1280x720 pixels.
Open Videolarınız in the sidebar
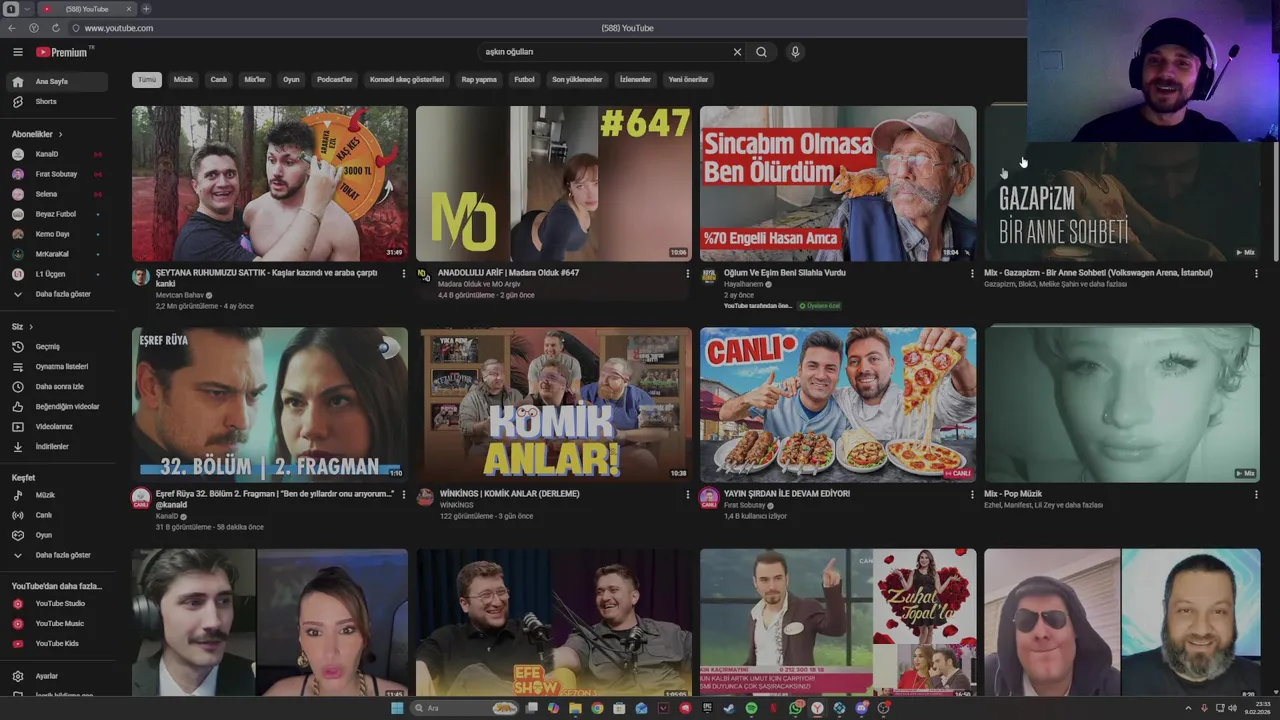(56, 427)
